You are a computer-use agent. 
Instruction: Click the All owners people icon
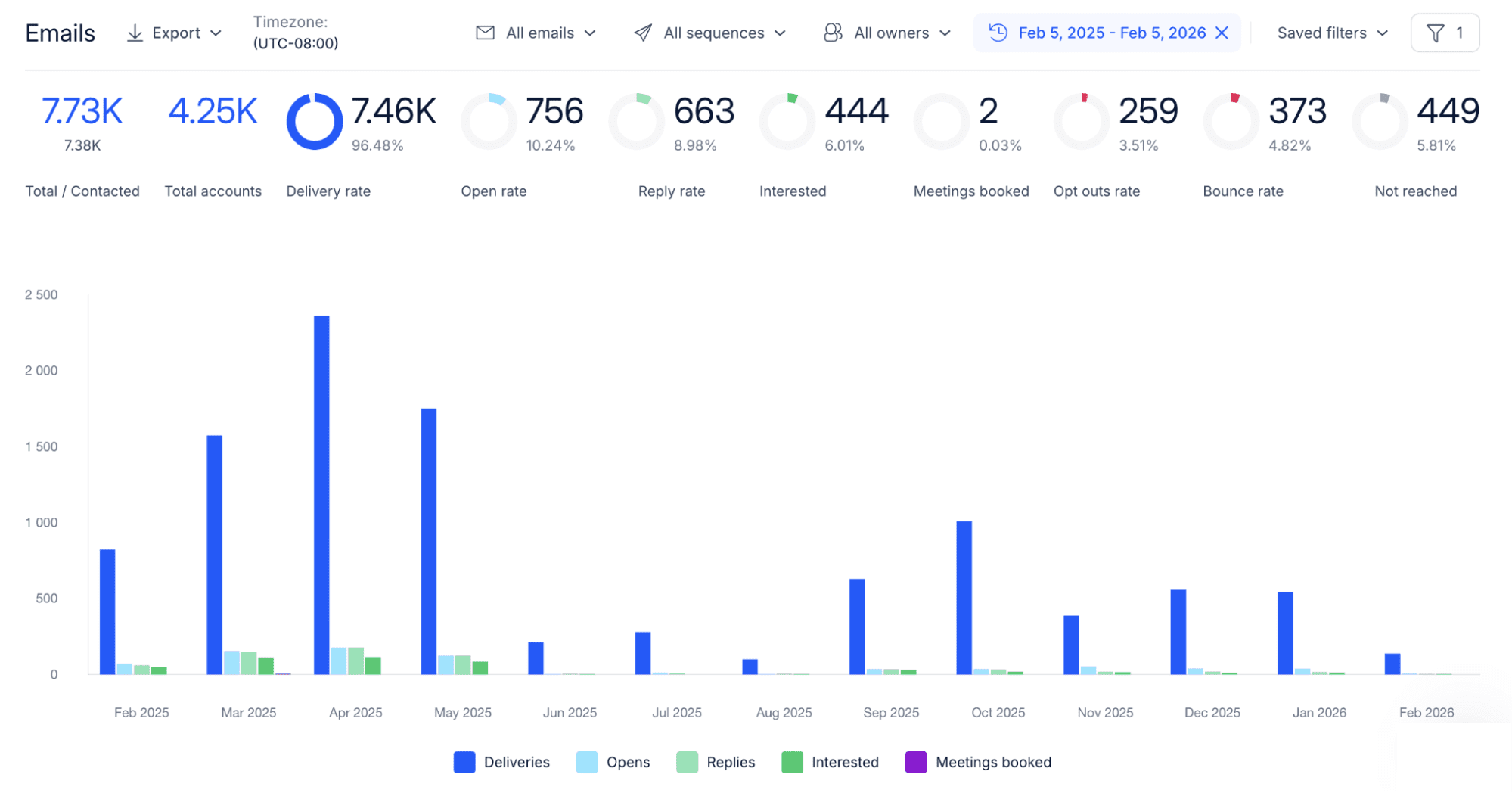pyautogui.click(x=833, y=33)
